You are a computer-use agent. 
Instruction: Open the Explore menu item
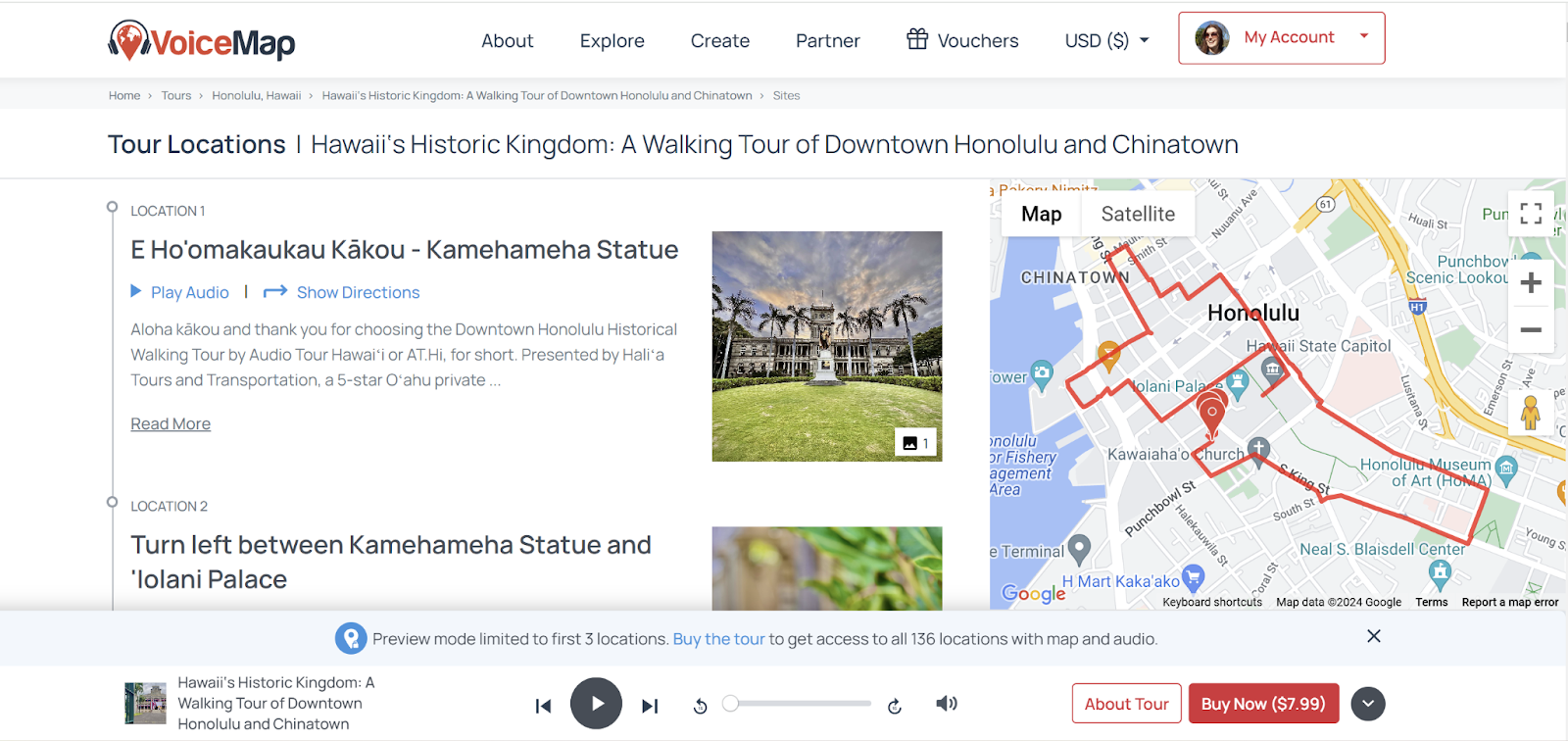coord(612,41)
